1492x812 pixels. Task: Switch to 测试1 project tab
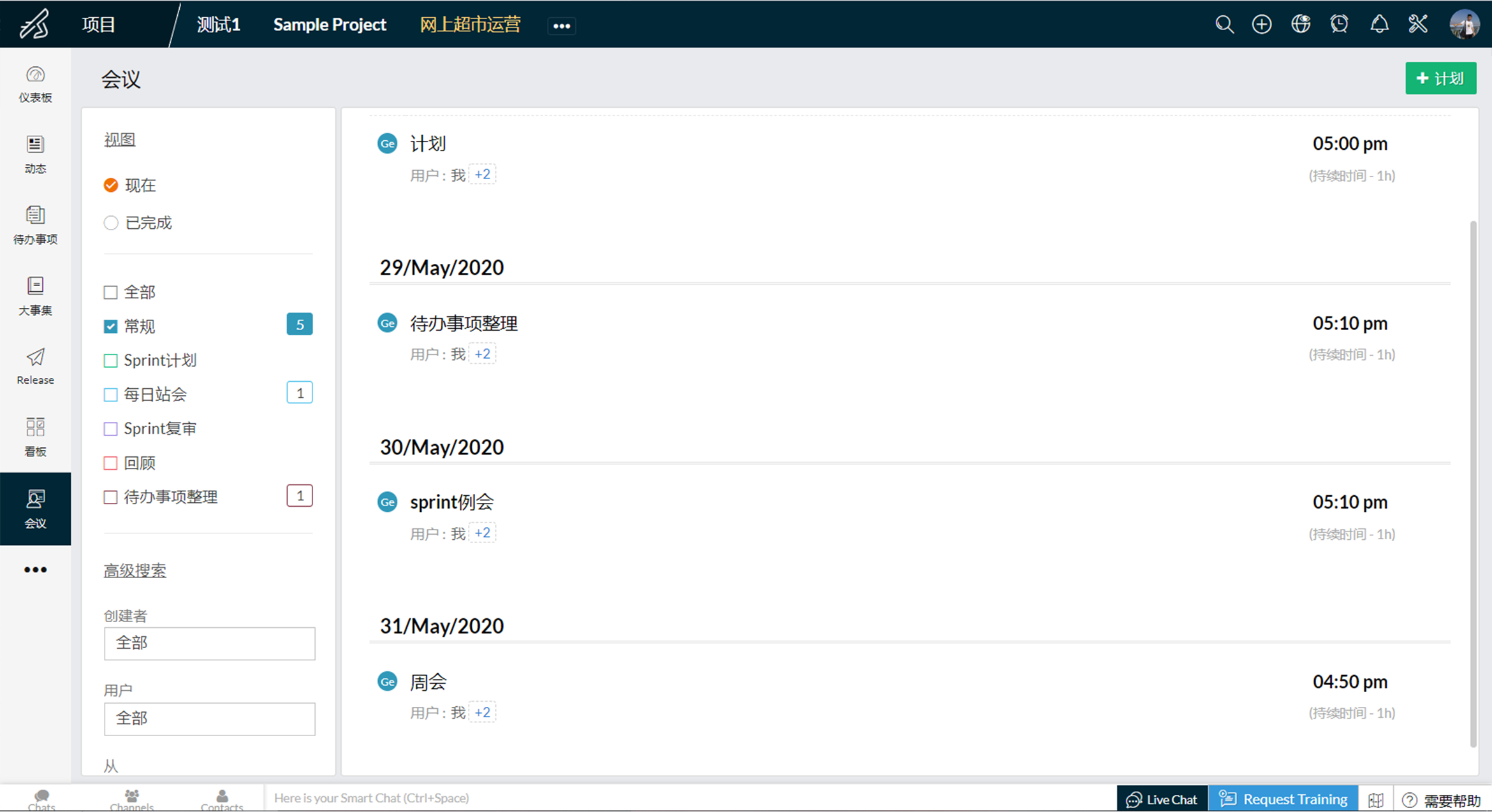(x=218, y=25)
